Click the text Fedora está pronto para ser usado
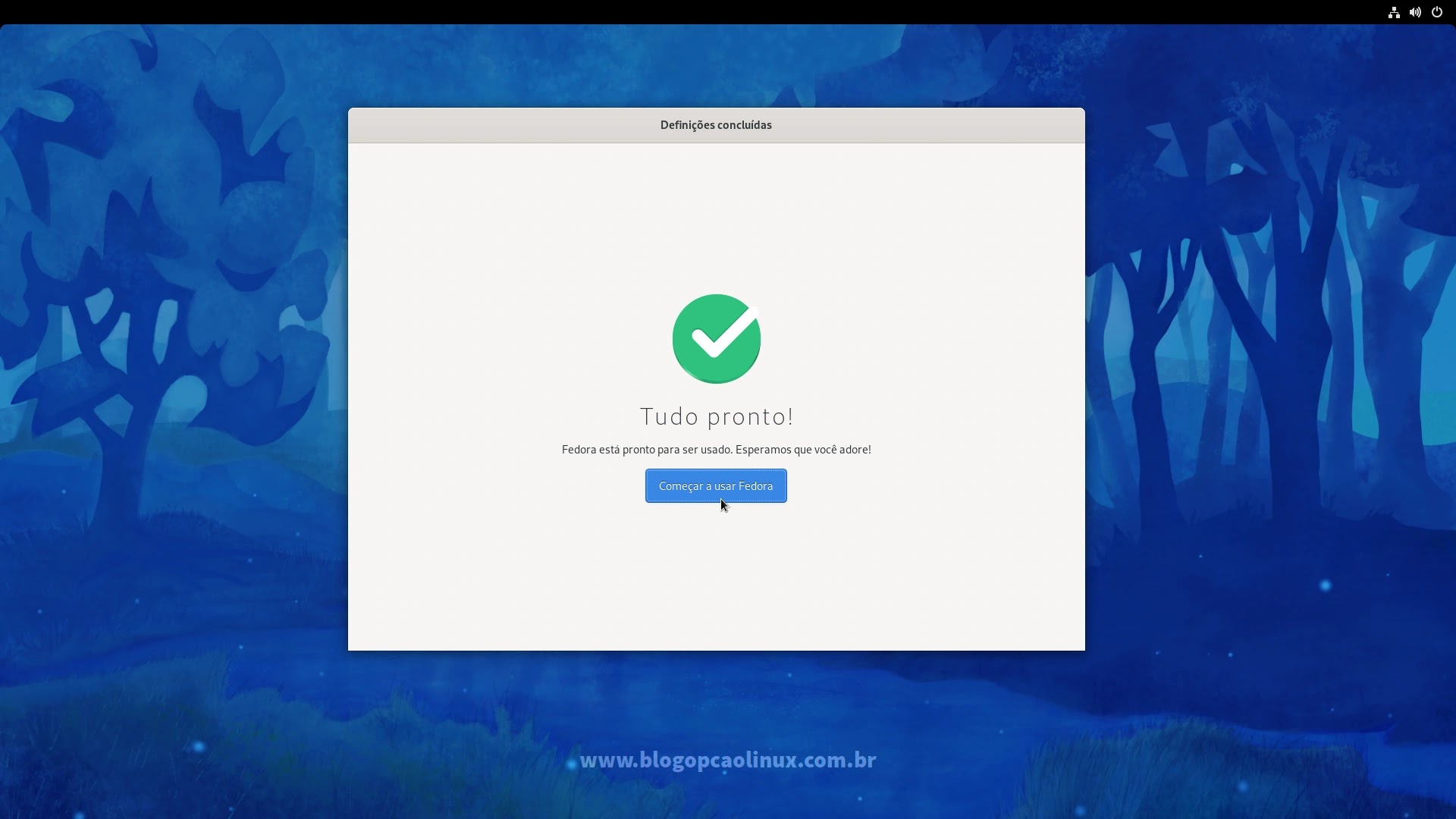Image resolution: width=1456 pixels, height=819 pixels. [x=647, y=450]
